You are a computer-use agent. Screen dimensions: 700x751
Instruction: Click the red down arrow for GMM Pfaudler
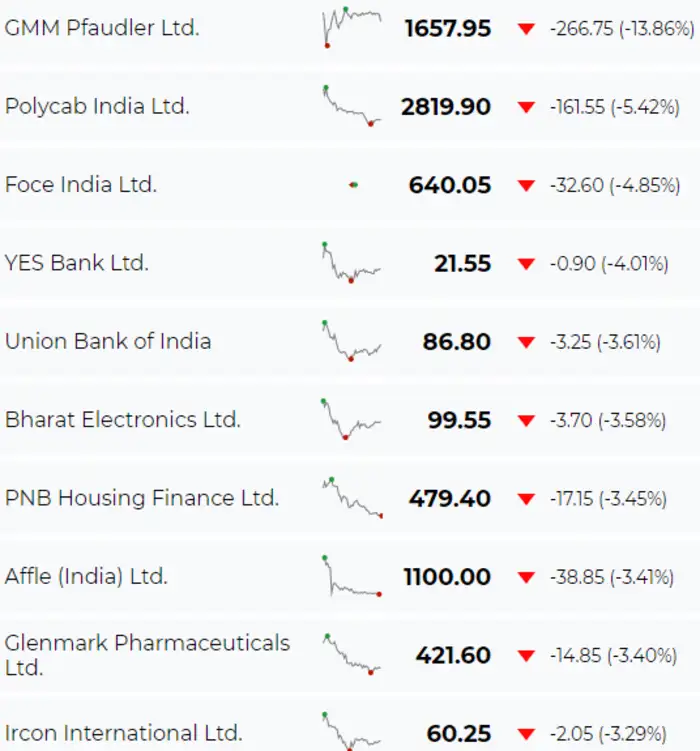coord(526,29)
